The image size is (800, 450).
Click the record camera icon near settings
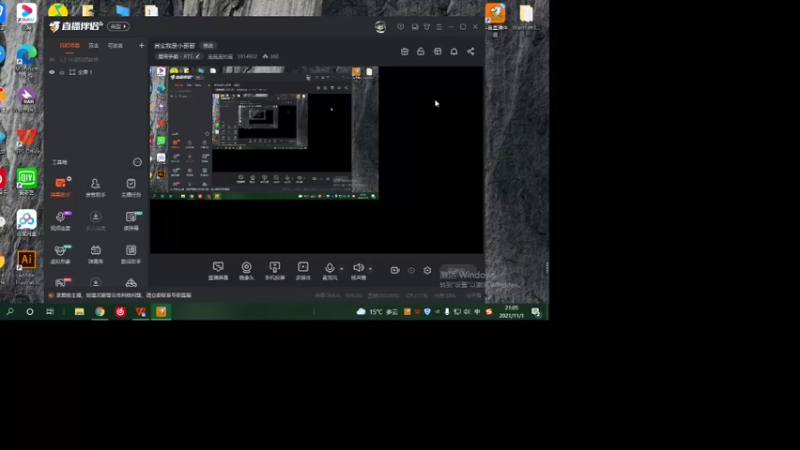coord(395,270)
